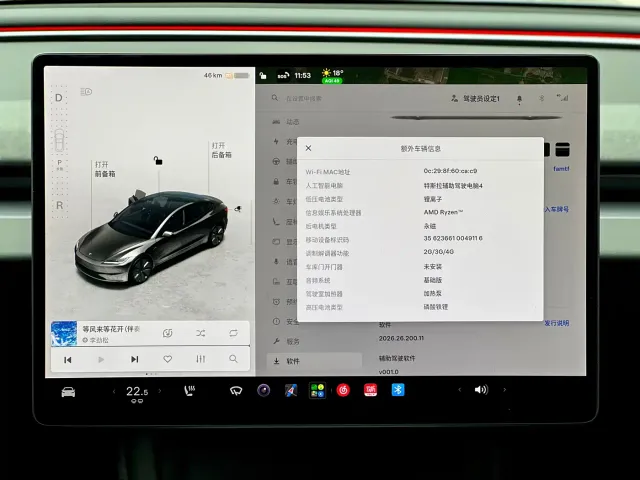The image size is (640, 480).
Task: Tap 打开前备箱 to open front trunk
Action: point(105,169)
